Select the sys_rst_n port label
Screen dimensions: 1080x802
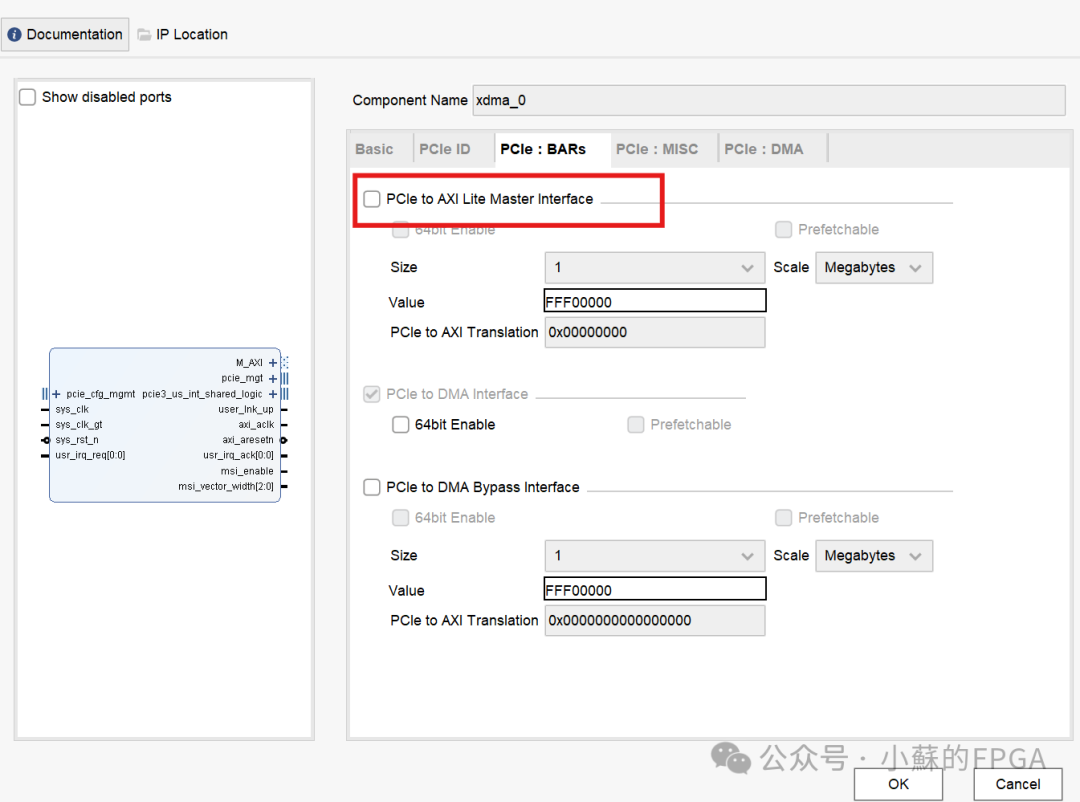pyautogui.click(x=76, y=440)
